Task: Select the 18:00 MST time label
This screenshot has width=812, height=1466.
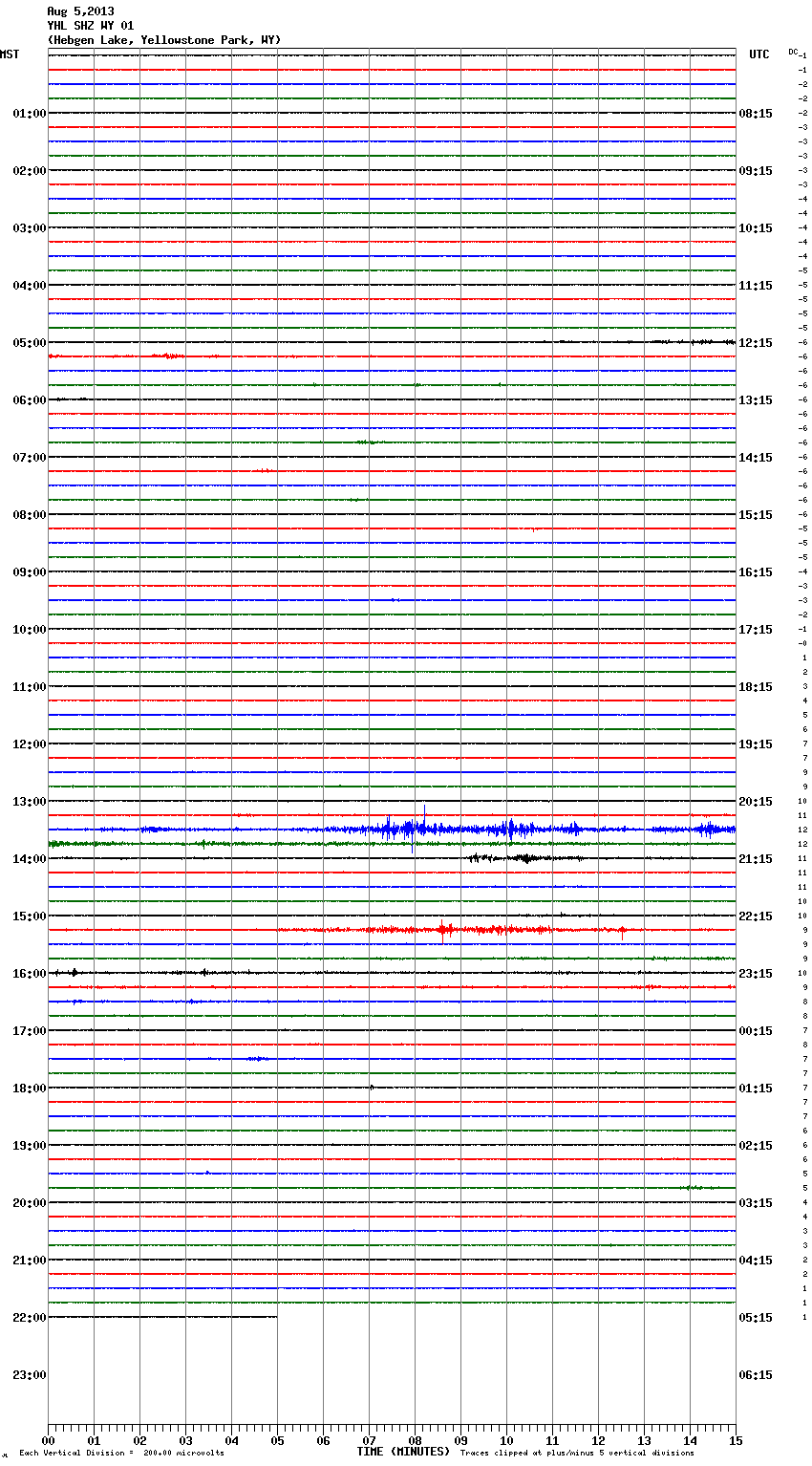Action: 30,1089
